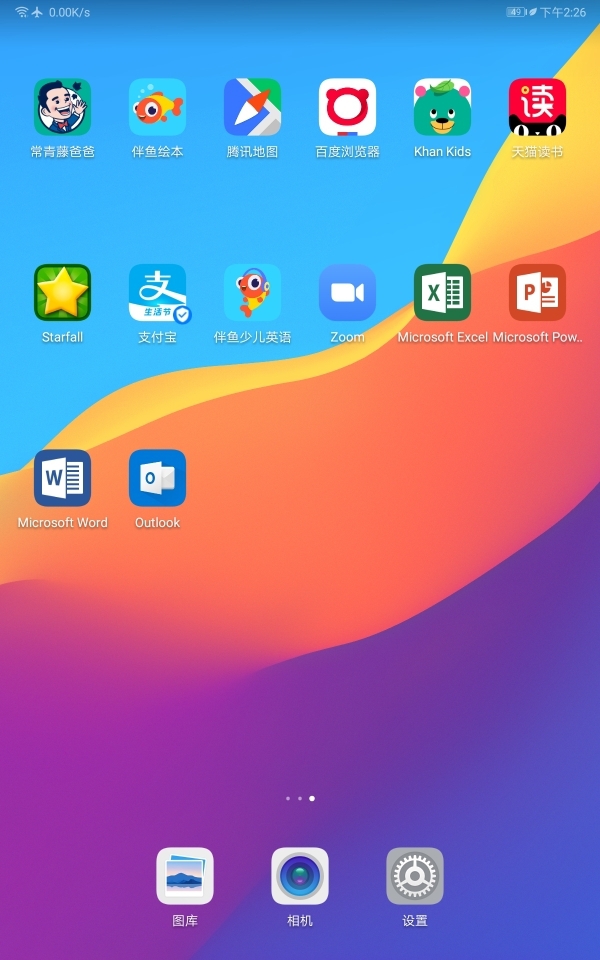Launch 百度浏览器 browser

tap(347, 107)
